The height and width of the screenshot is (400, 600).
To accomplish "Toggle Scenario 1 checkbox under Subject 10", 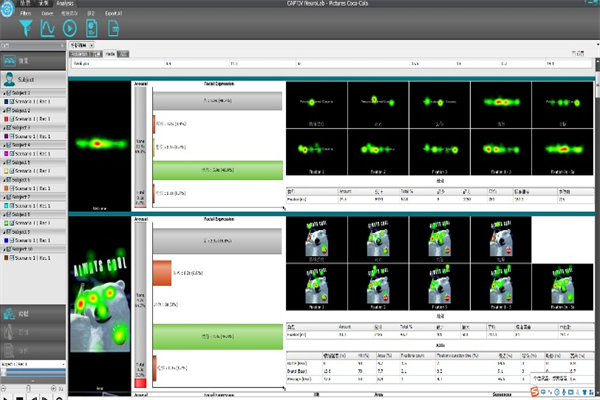I will coord(12,258).
